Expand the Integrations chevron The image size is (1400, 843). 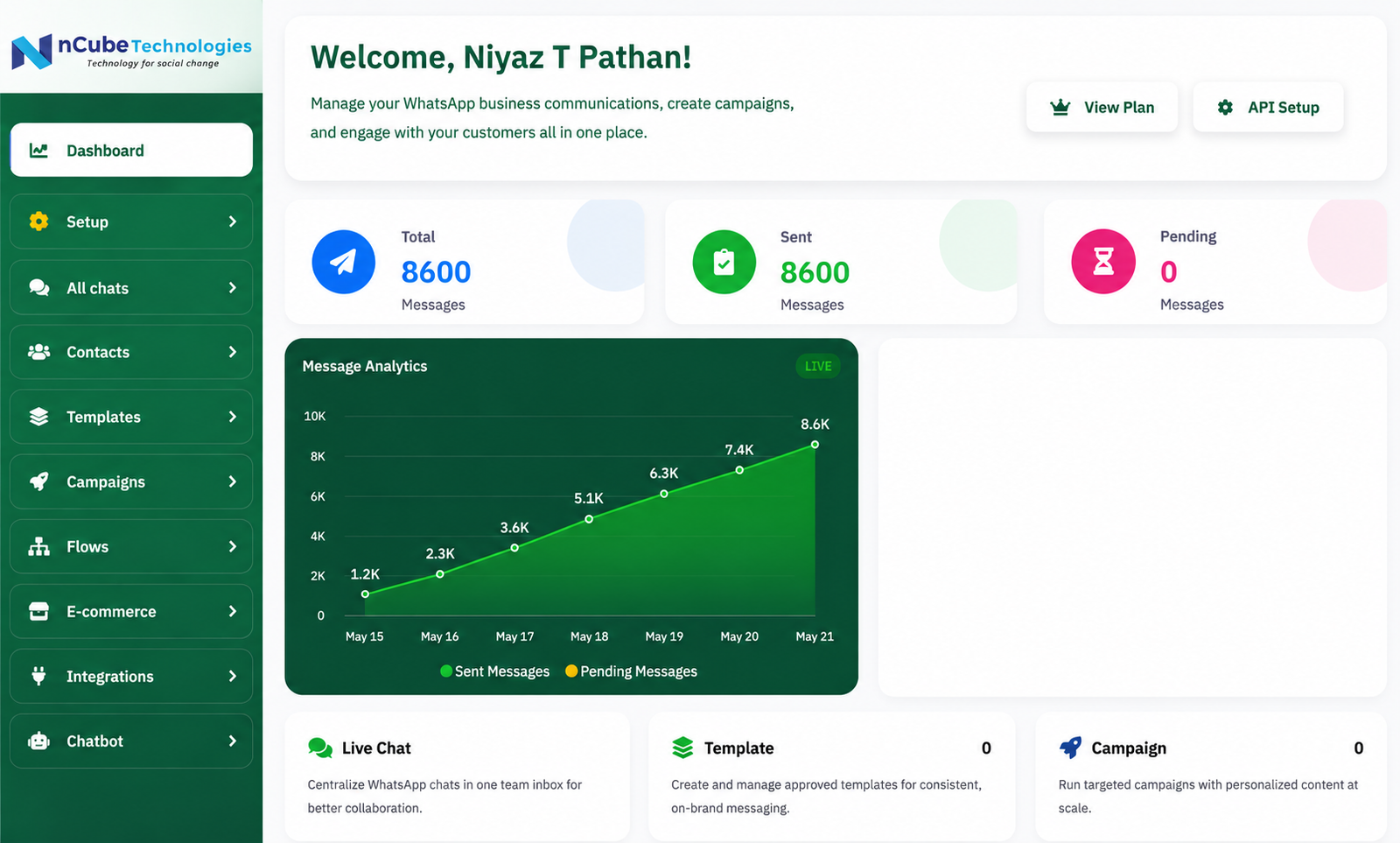(232, 676)
